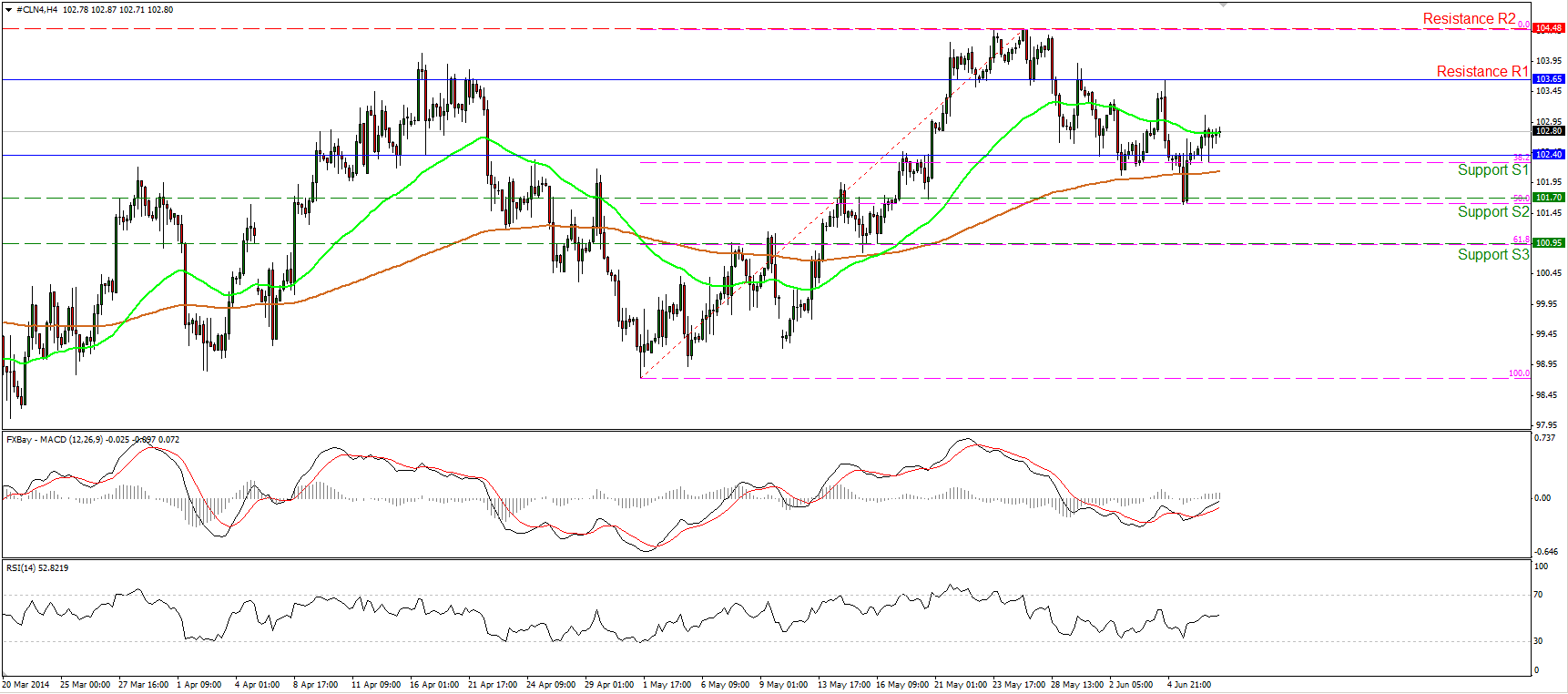Click the 1 Apr 09:00 date label
The image size is (1568, 694).
point(199,685)
